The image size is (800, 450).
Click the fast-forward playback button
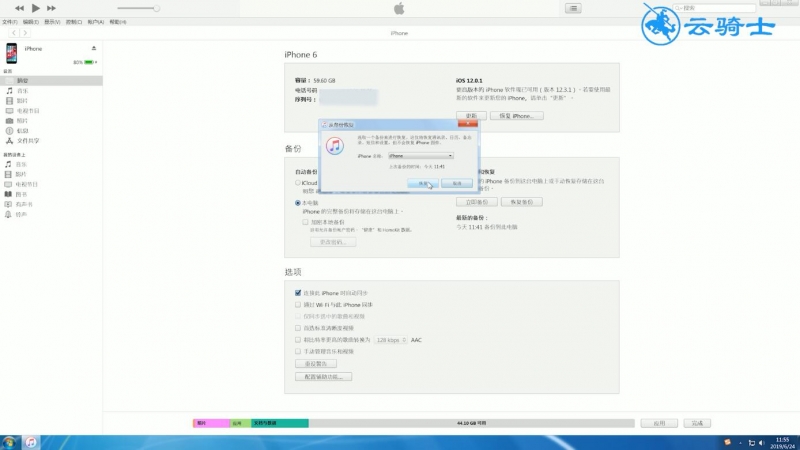coord(51,8)
